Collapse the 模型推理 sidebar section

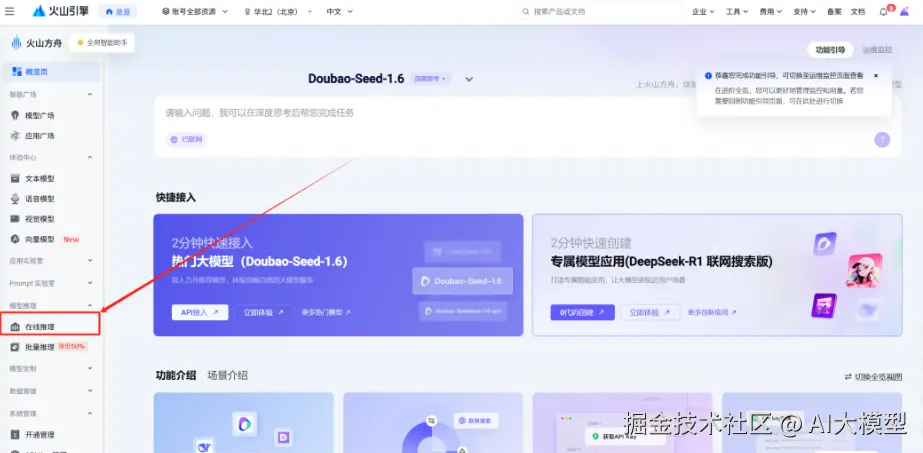90,305
